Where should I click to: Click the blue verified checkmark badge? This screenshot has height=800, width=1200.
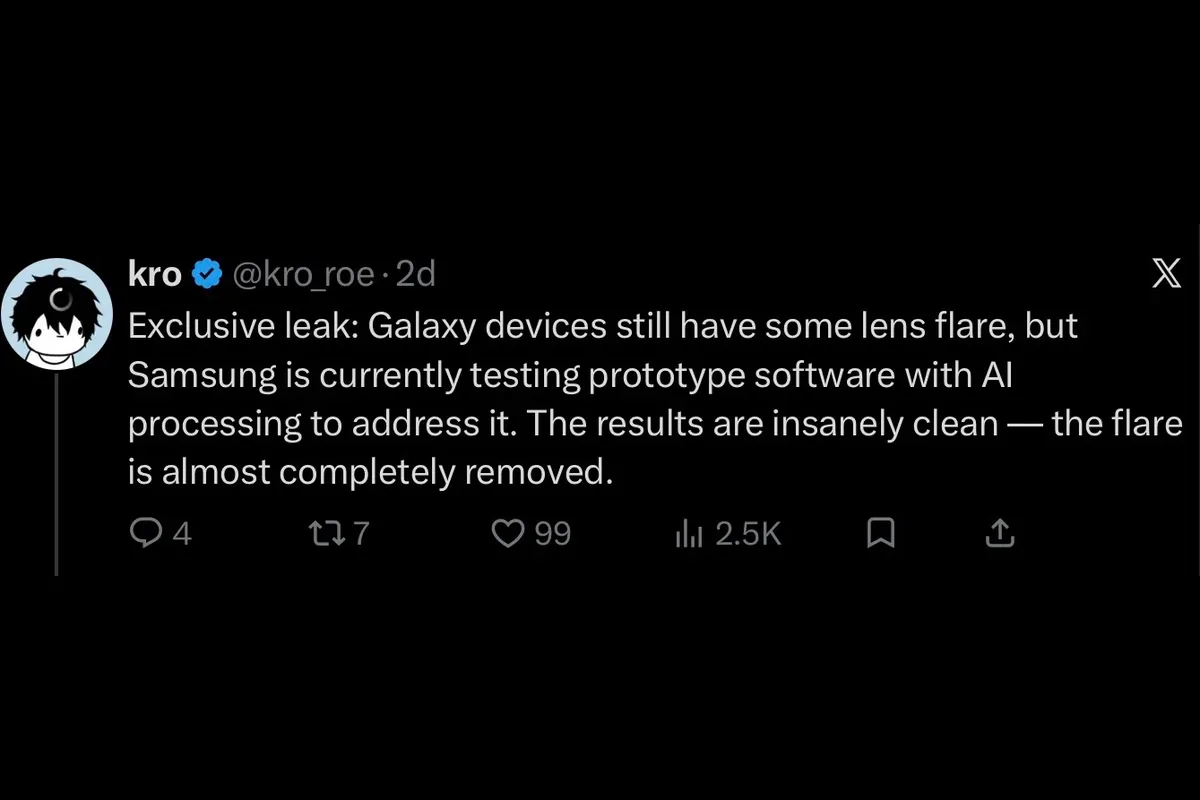(x=207, y=273)
